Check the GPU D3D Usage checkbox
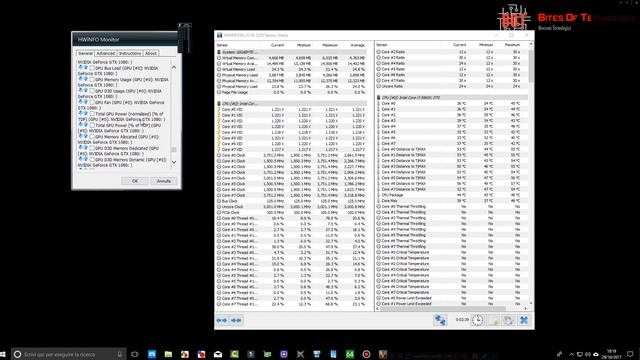The width and height of the screenshot is (640, 360). (92, 91)
